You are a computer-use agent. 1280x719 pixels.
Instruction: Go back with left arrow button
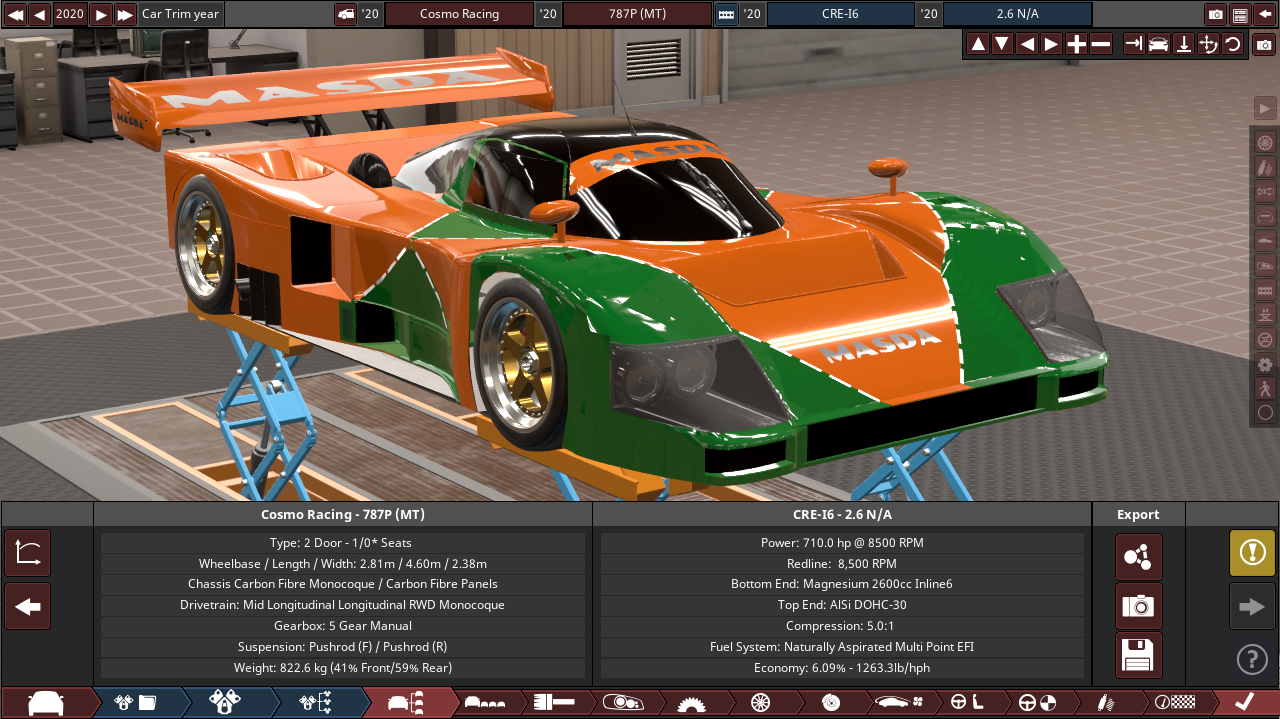(x=28, y=606)
